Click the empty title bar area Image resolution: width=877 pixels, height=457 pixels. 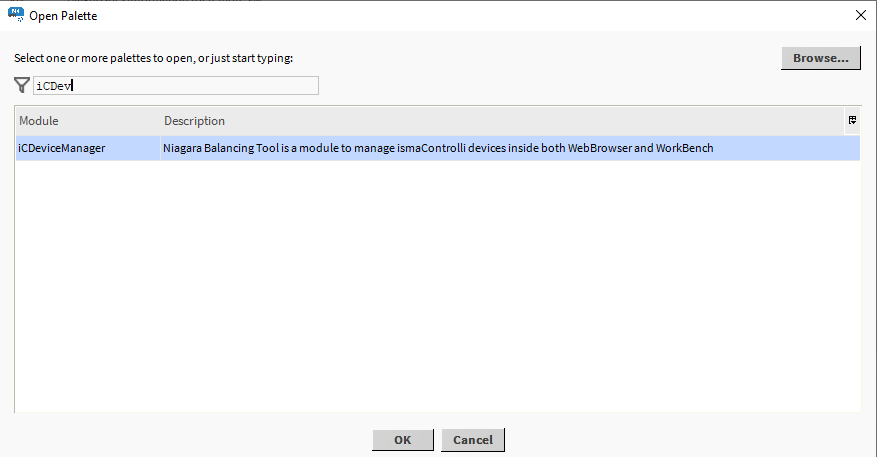click(x=450, y=16)
